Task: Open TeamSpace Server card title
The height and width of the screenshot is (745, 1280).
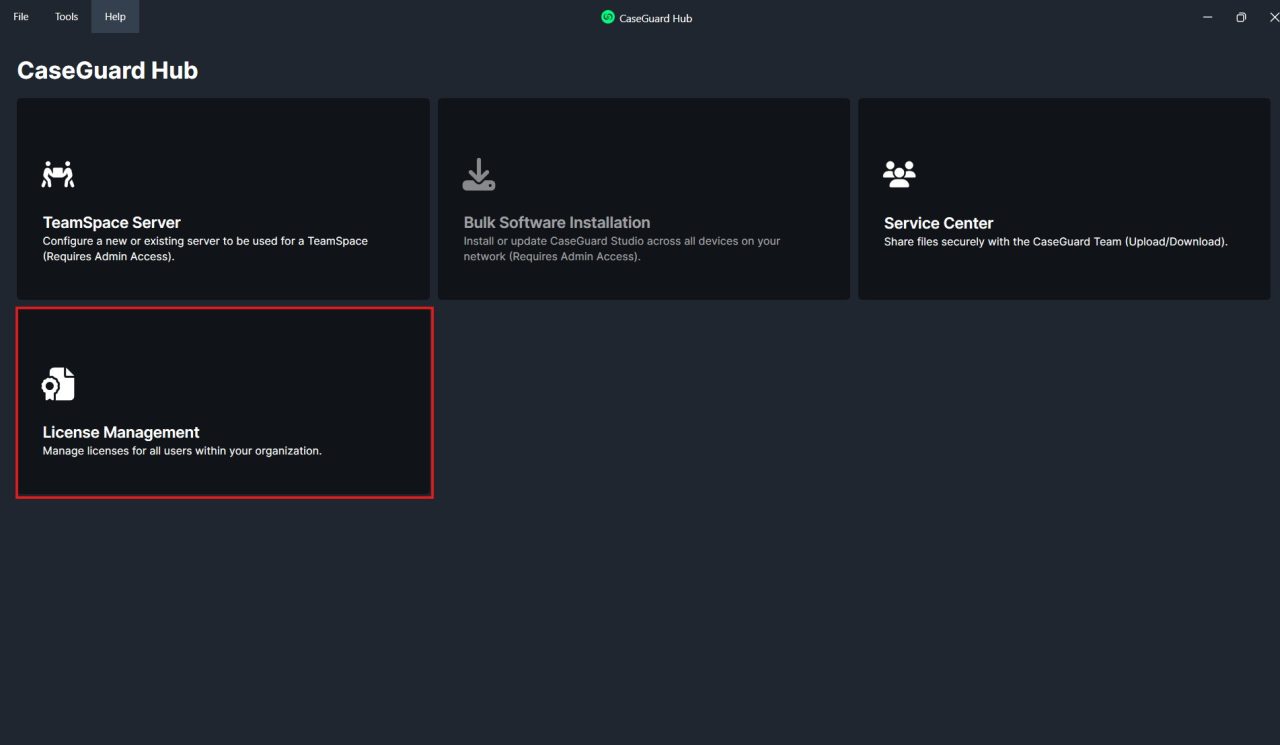Action: [112, 222]
